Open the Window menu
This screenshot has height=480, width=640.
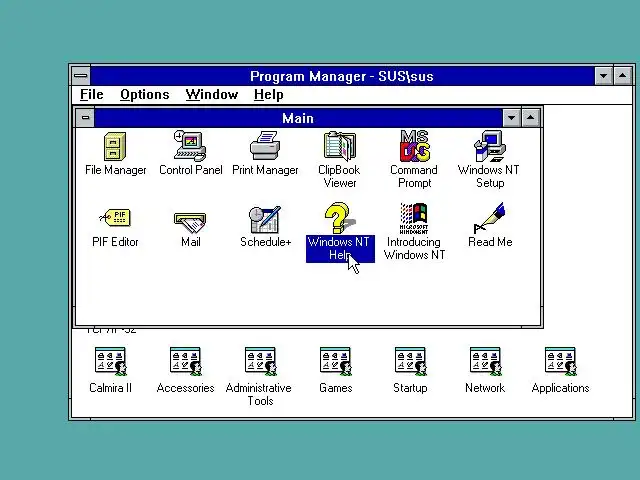211,95
